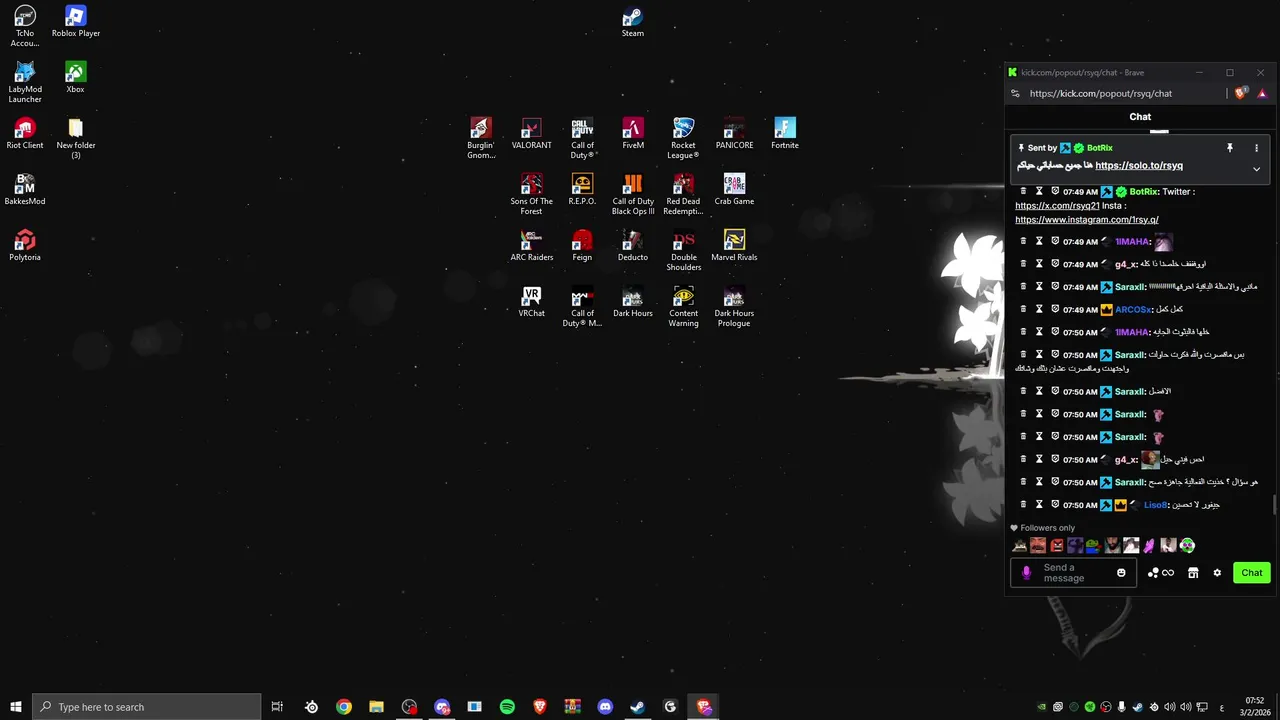Open the x.com/rsyq21 Twitter link
The image size is (1280, 720).
pos(1057,206)
